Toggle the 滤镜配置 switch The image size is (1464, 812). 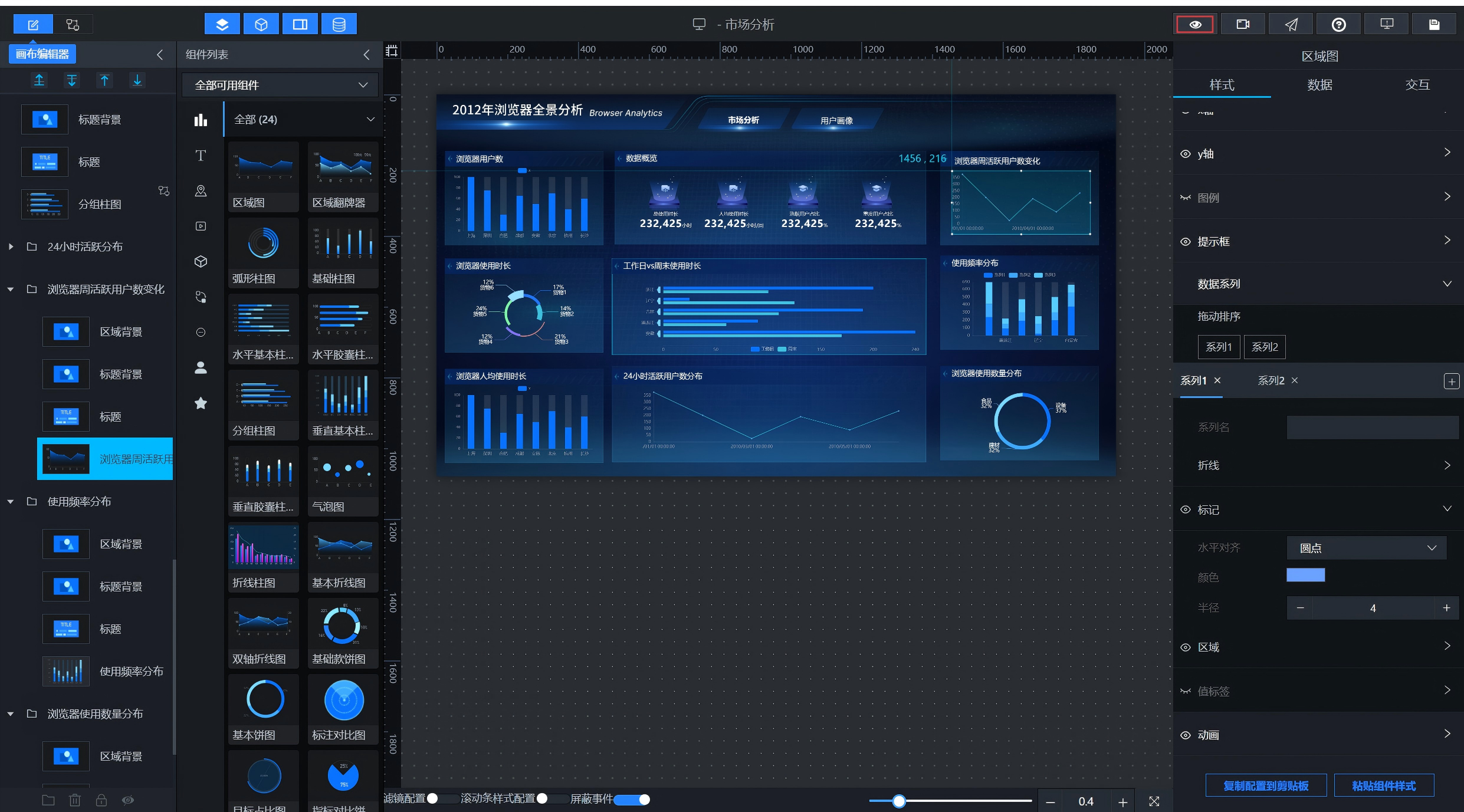point(442,798)
